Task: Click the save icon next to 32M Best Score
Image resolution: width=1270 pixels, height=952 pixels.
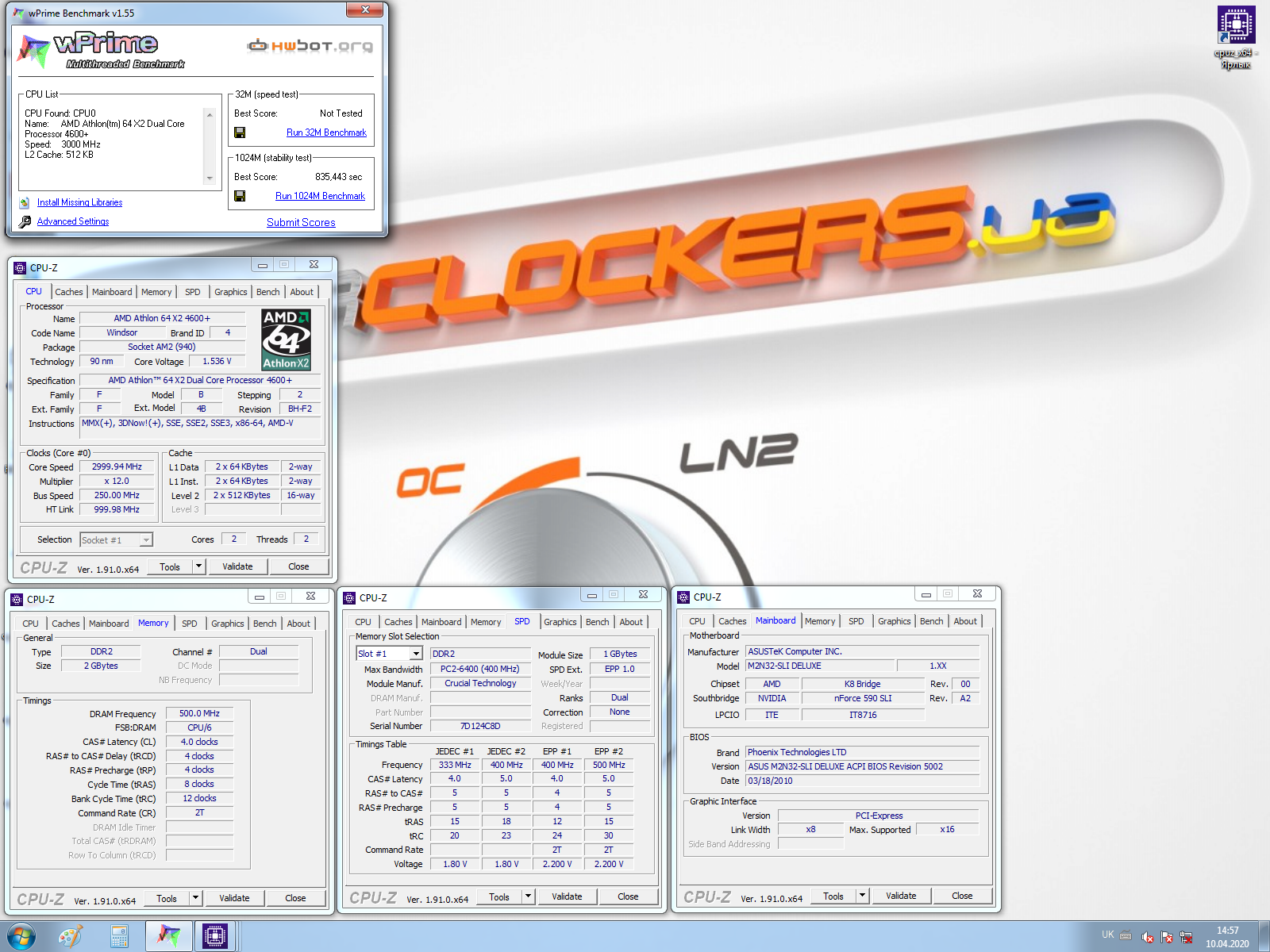Action: [x=240, y=132]
